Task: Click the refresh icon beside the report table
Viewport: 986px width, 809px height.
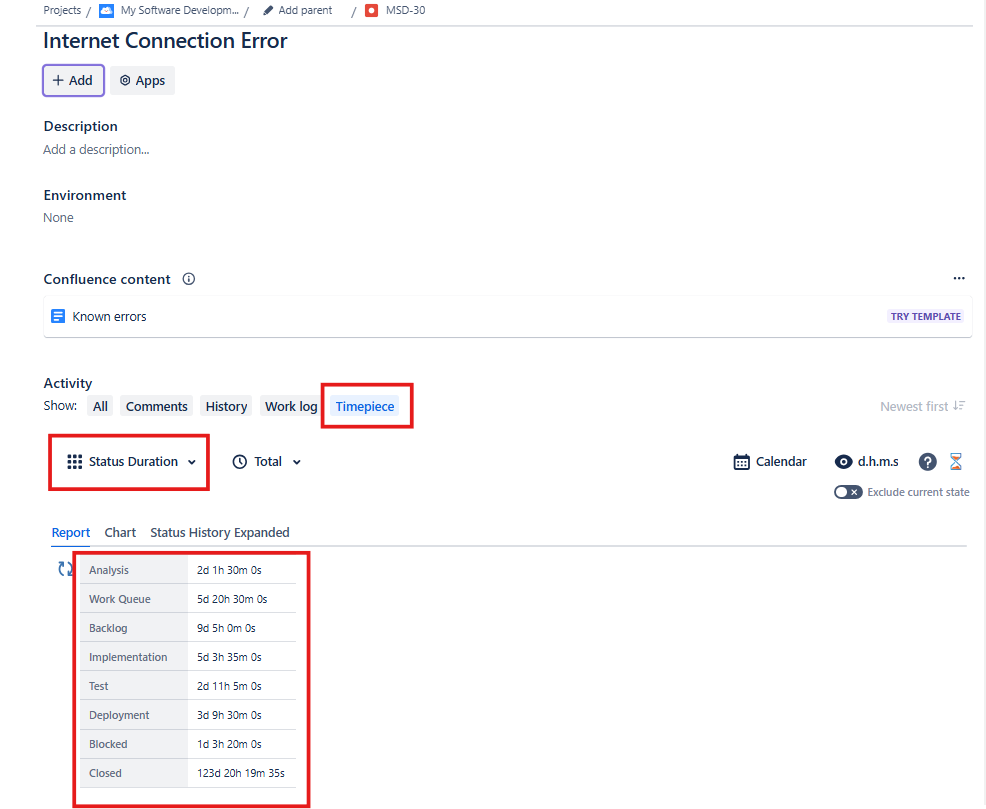Action: (64, 568)
